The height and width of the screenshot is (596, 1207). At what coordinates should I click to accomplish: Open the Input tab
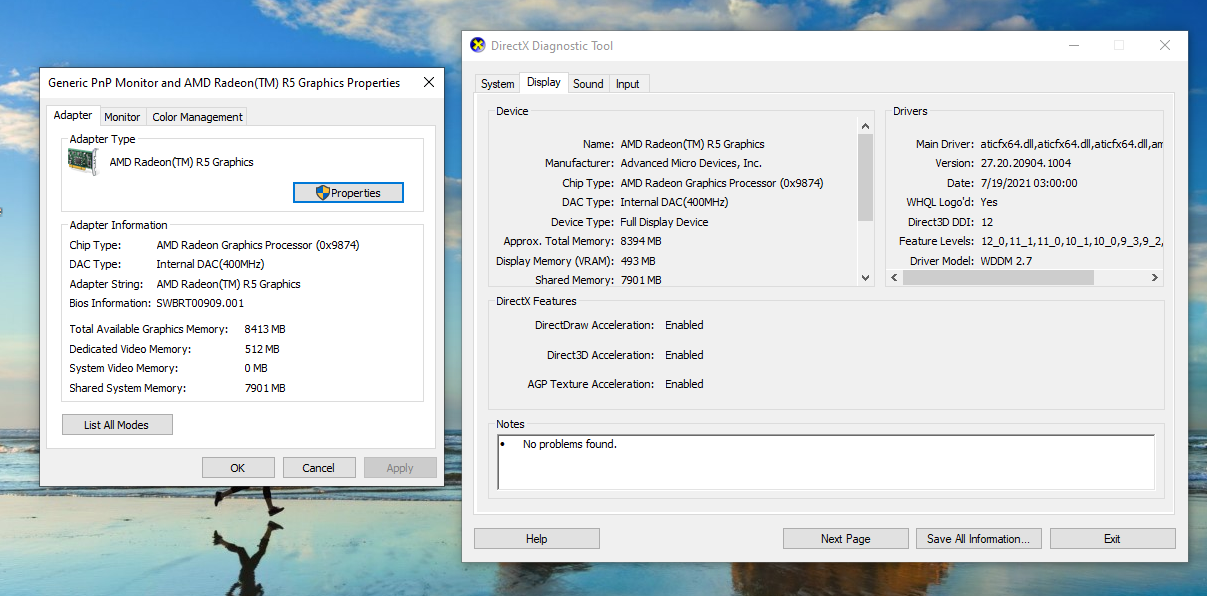pyautogui.click(x=628, y=84)
